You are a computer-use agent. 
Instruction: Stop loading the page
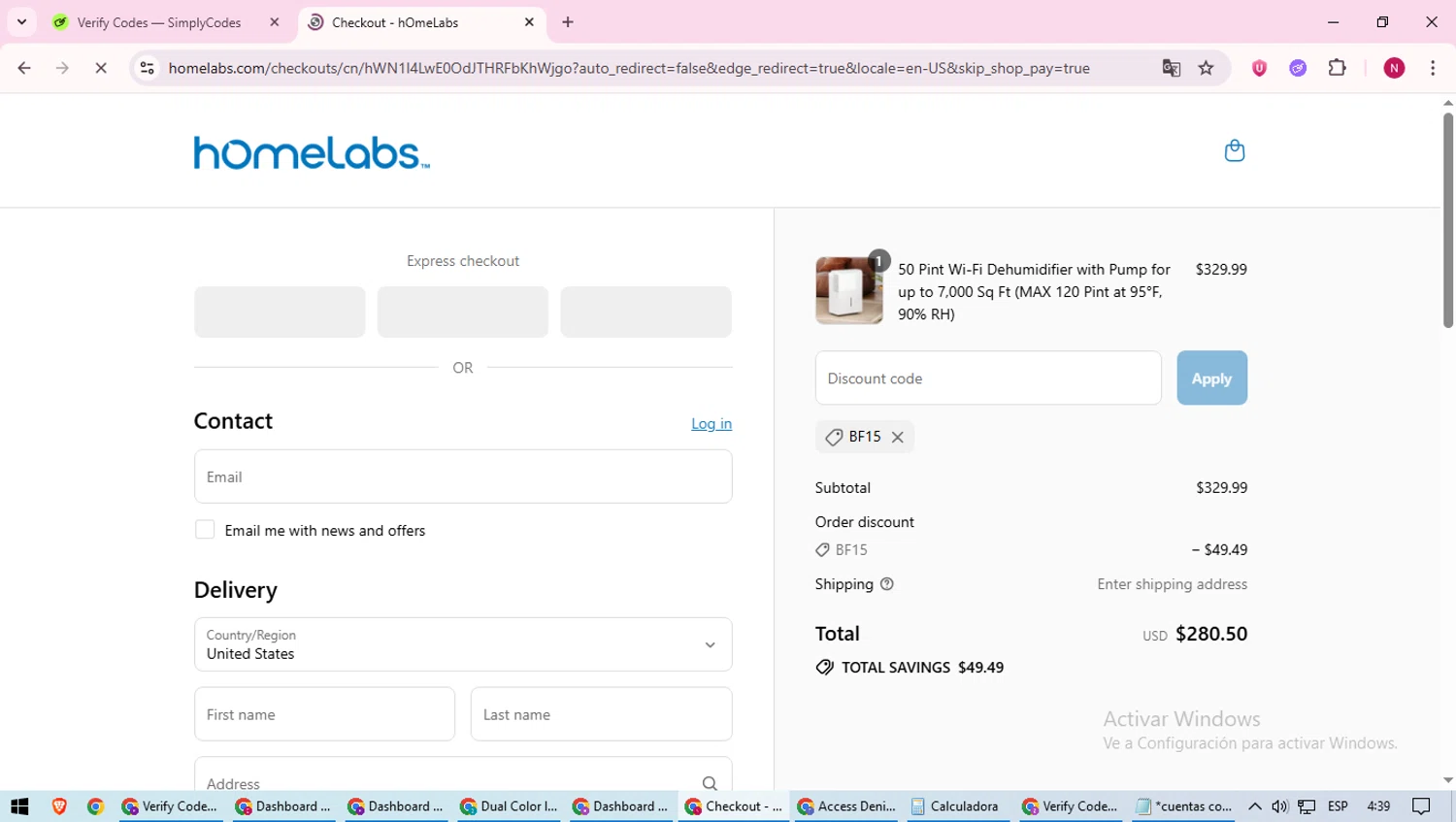pos(101,68)
